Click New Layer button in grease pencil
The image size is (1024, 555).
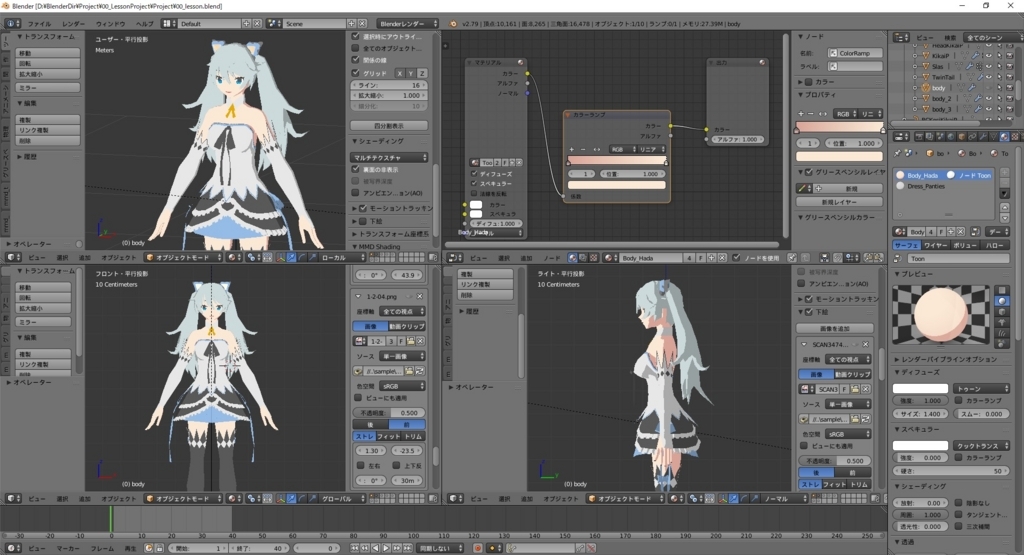click(x=839, y=202)
